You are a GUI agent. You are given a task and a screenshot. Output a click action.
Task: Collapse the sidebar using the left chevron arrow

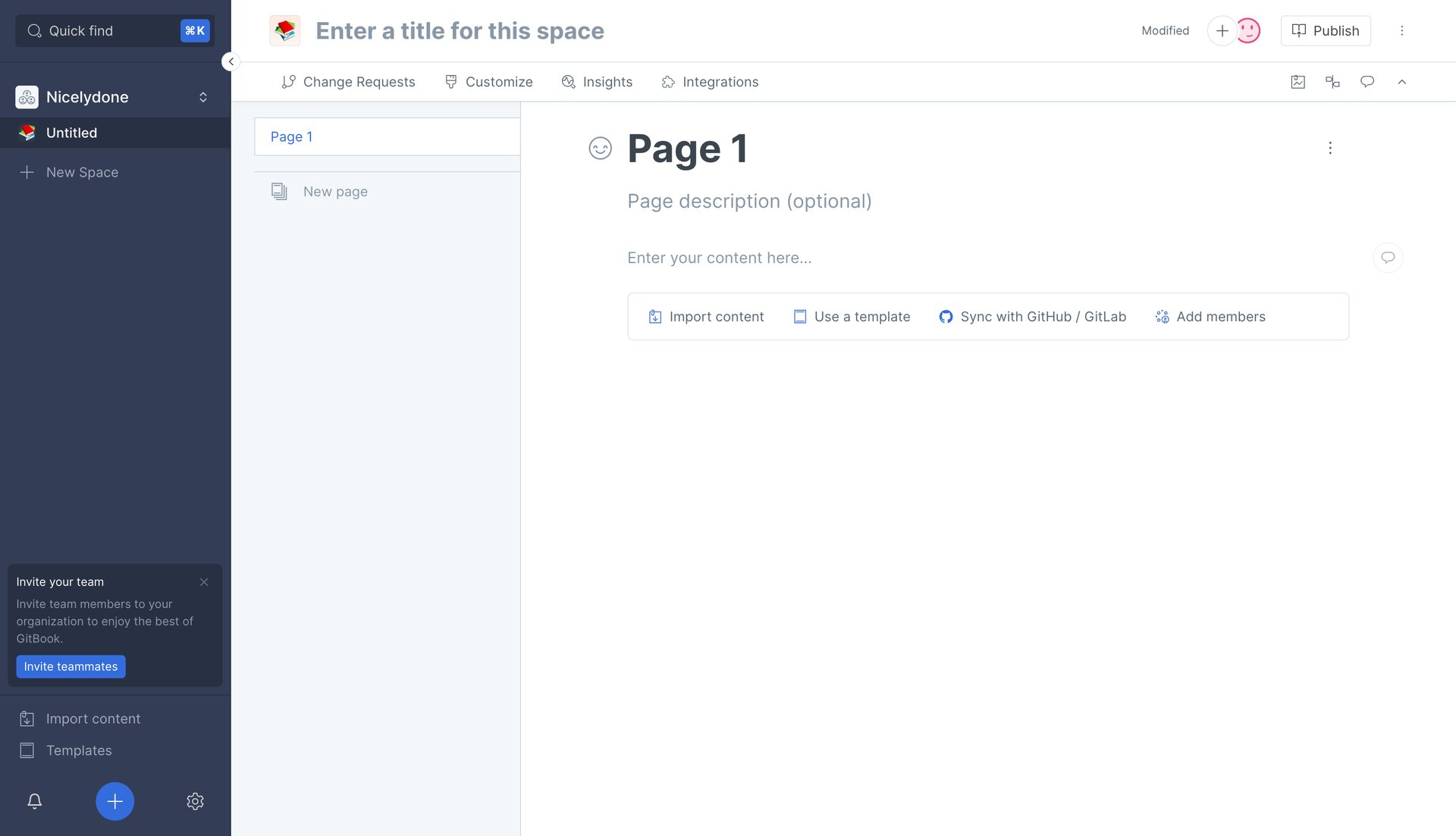(x=231, y=61)
